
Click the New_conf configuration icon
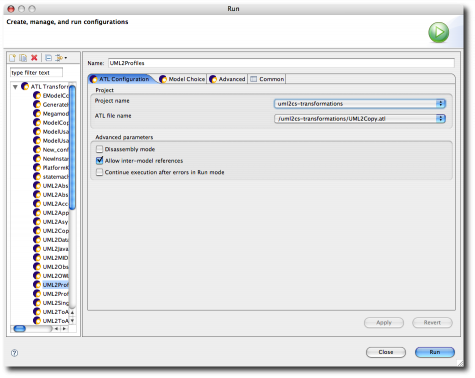coord(37,150)
